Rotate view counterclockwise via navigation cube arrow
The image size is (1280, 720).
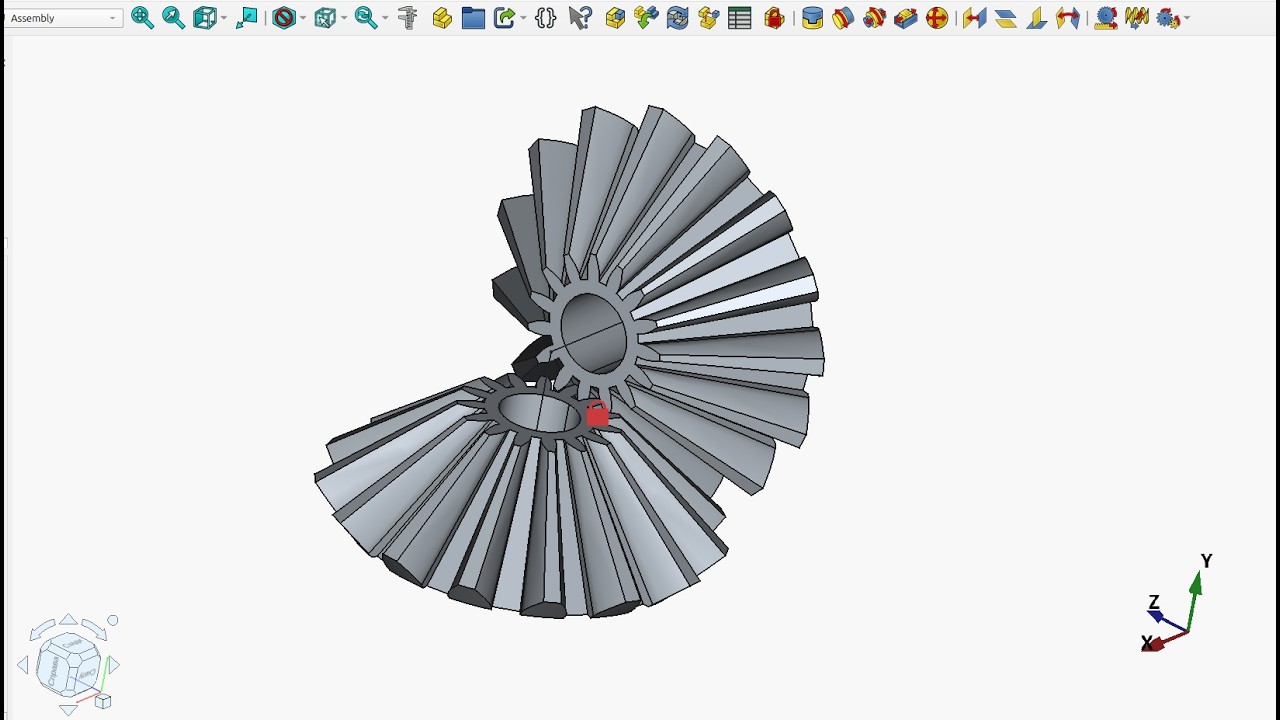click(41, 632)
